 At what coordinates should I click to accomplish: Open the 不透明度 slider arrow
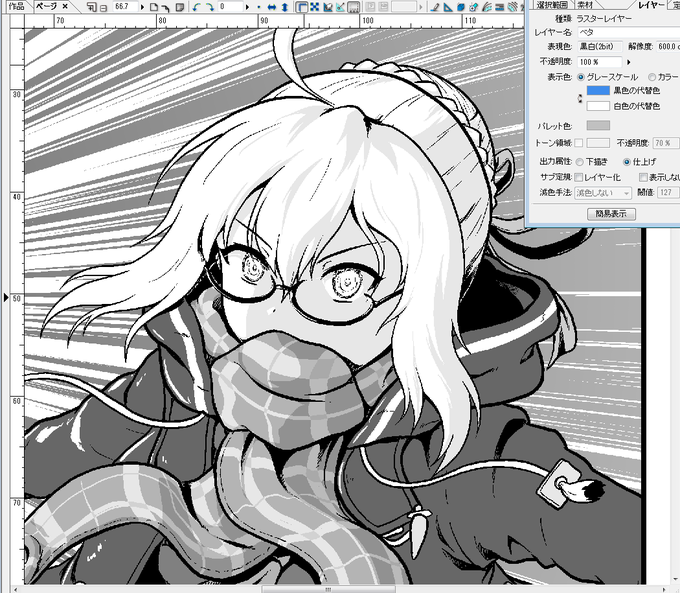(628, 62)
